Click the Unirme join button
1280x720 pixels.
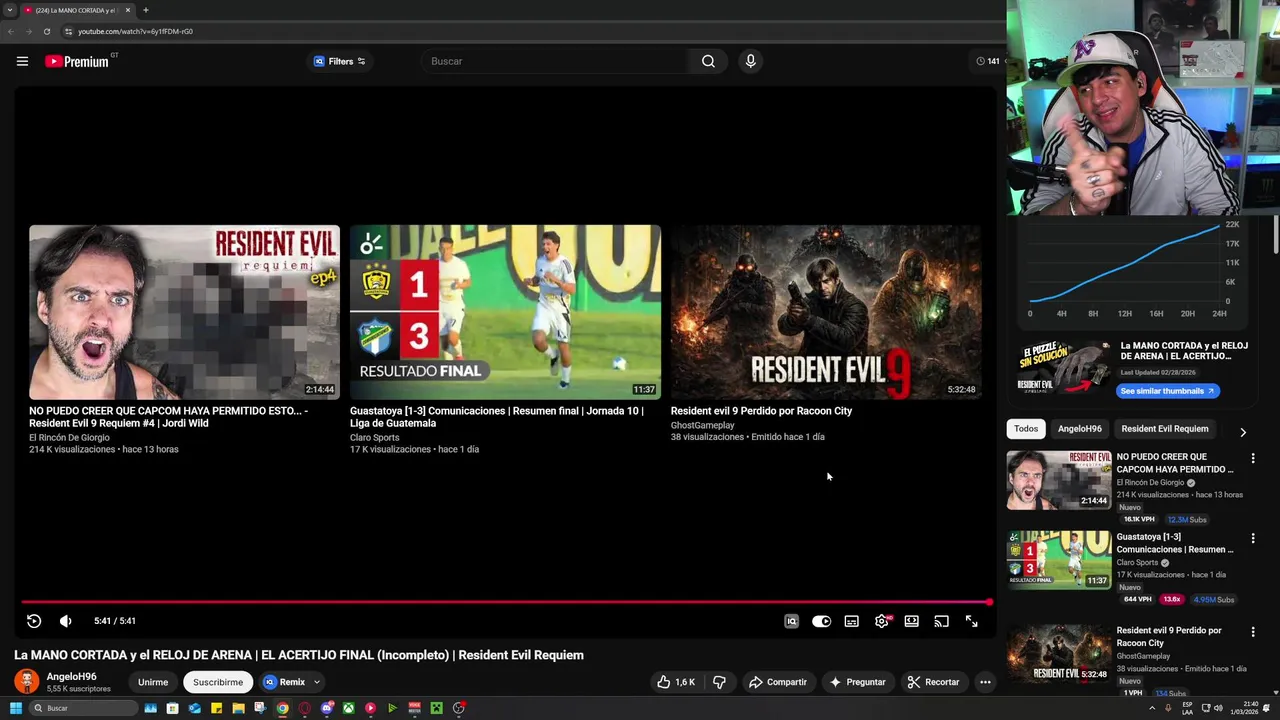(x=153, y=682)
